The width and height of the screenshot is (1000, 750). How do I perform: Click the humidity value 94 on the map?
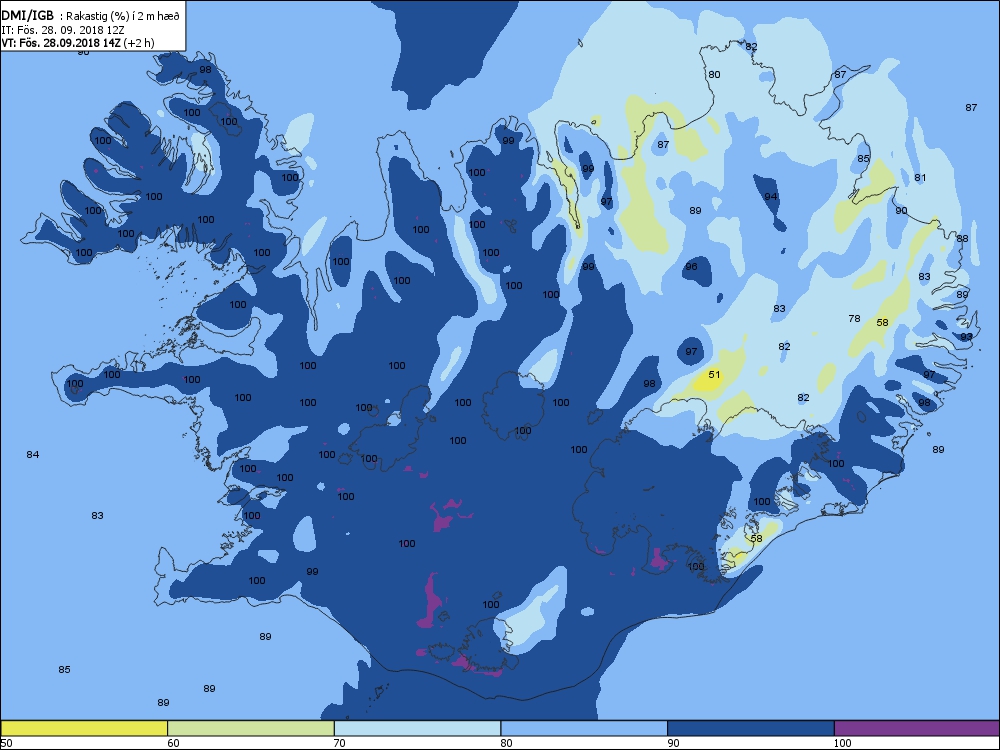click(x=771, y=196)
